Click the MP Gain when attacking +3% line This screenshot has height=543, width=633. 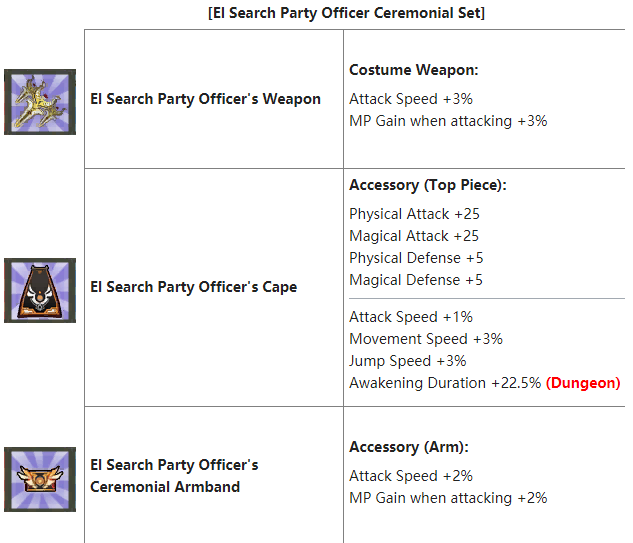[x=448, y=121]
